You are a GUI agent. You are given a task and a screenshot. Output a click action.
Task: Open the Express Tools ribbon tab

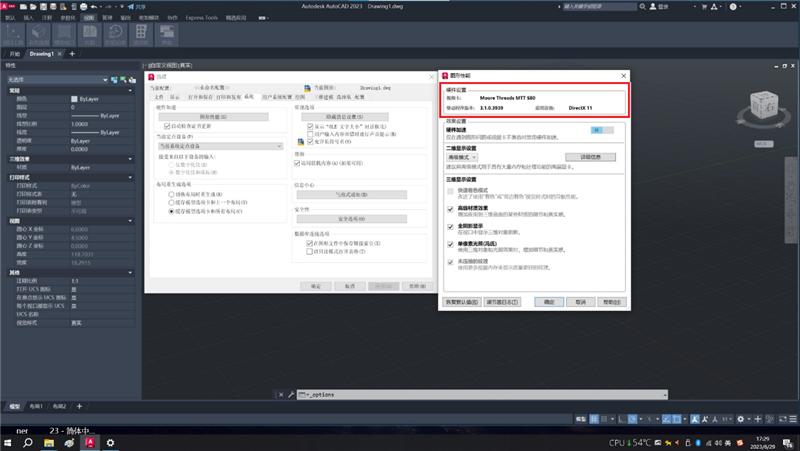point(202,18)
